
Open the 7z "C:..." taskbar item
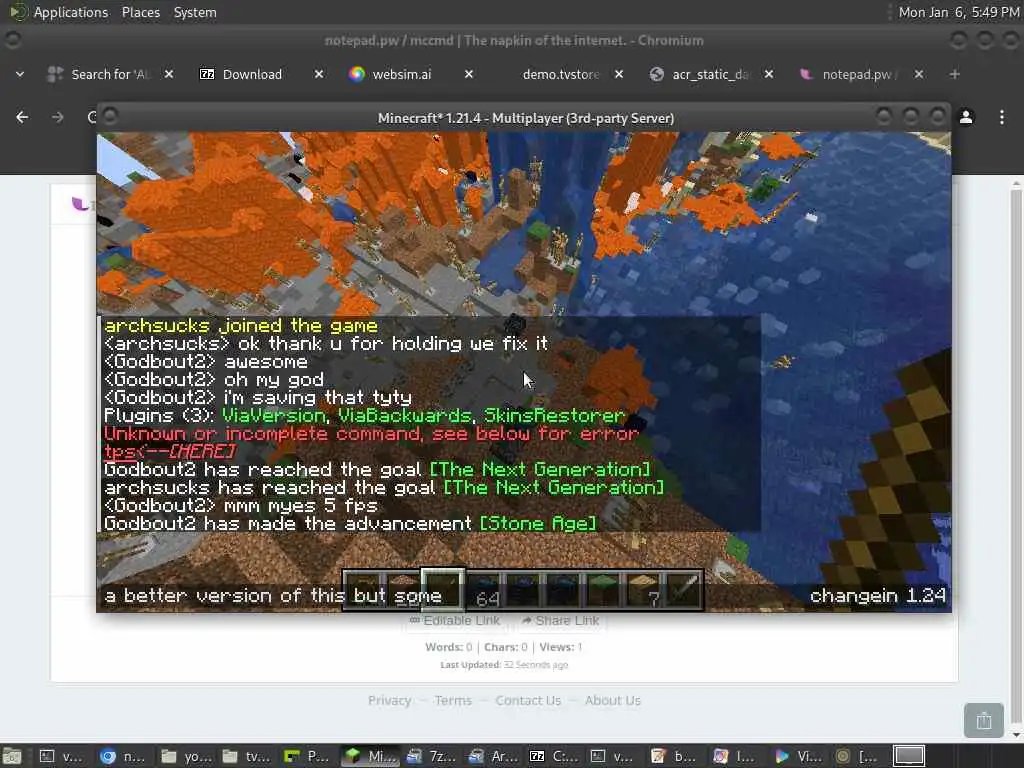coord(553,756)
